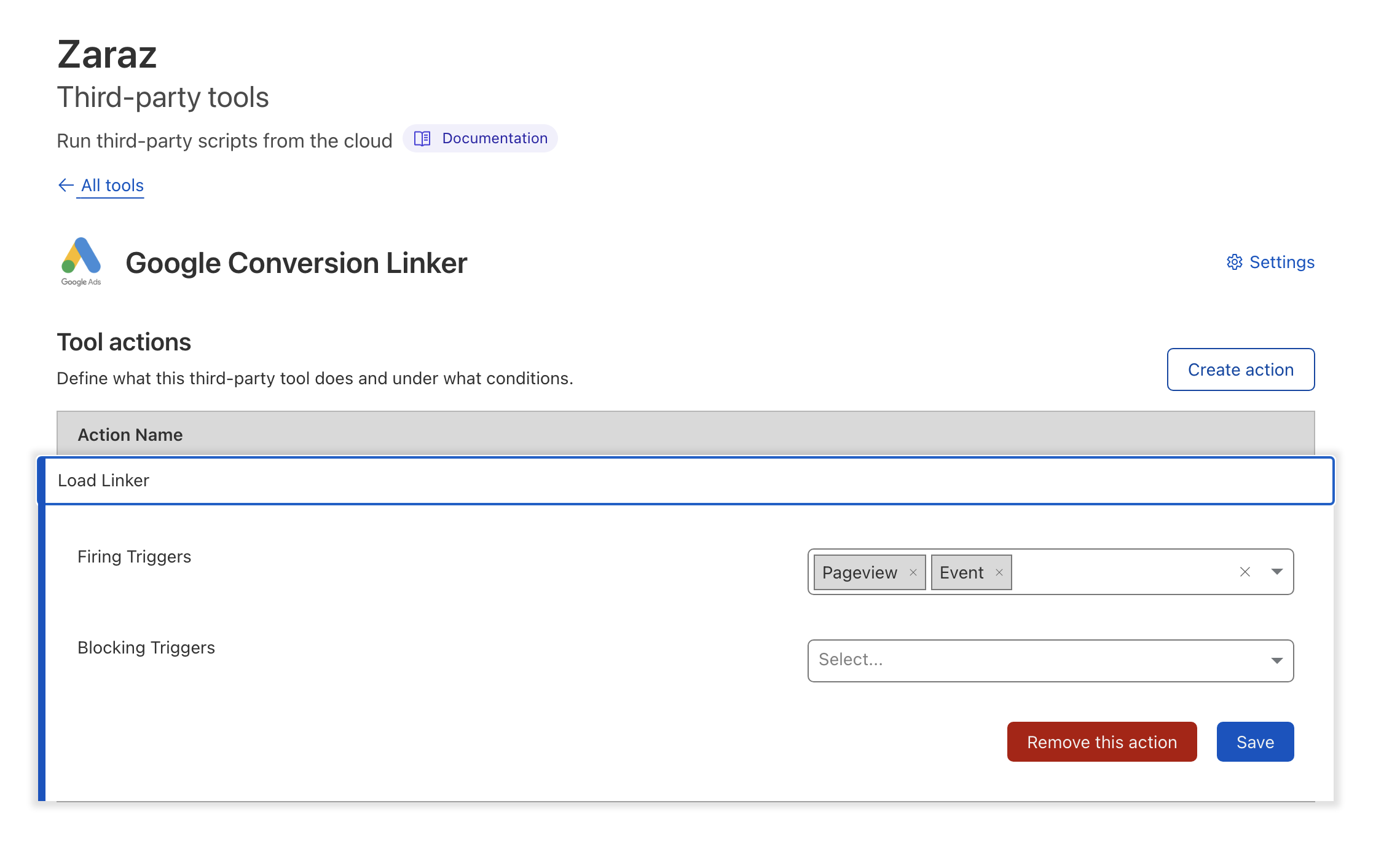
Task: Click the Remove this action button
Action: coord(1102,742)
